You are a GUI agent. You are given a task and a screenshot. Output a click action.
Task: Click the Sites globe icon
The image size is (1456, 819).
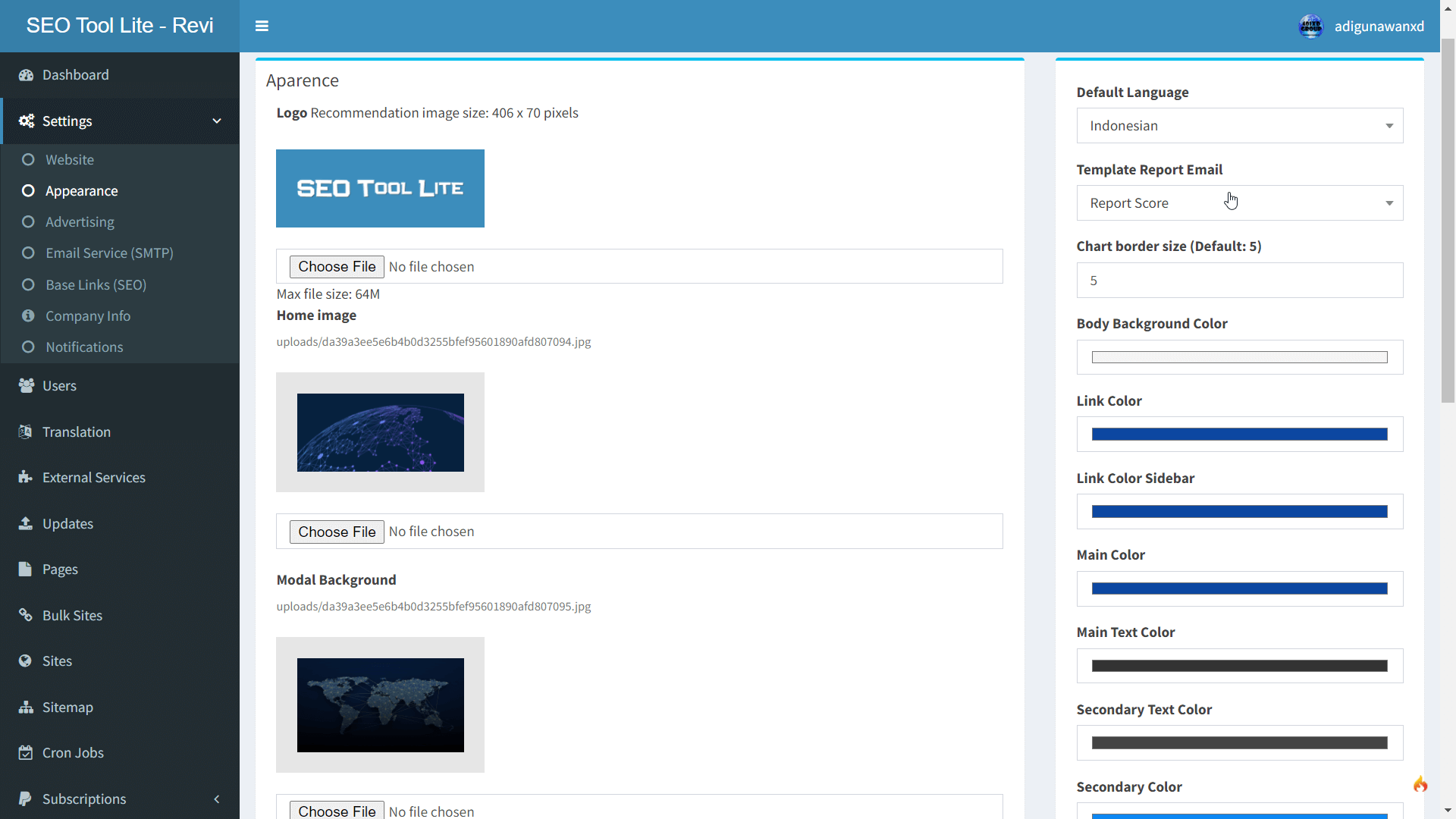pos(25,661)
